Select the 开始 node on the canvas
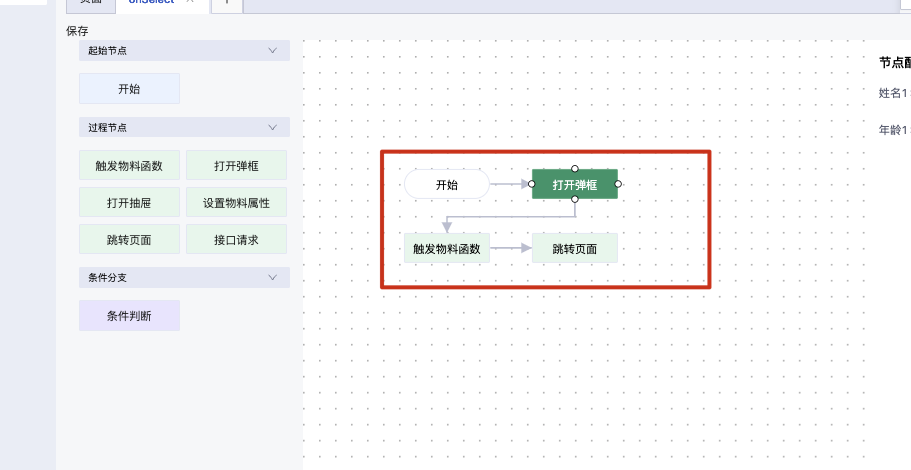The image size is (911, 470). pyautogui.click(x=447, y=184)
